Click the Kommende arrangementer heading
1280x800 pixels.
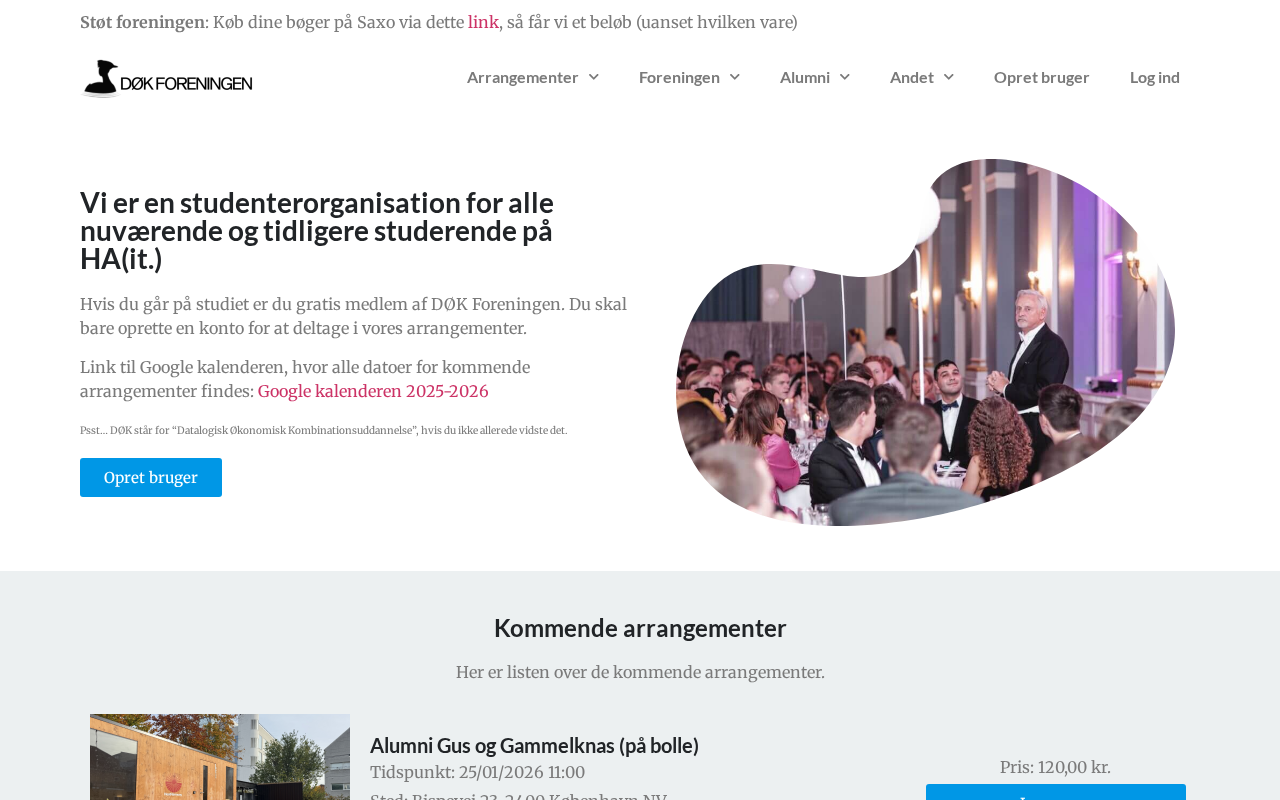tap(640, 628)
